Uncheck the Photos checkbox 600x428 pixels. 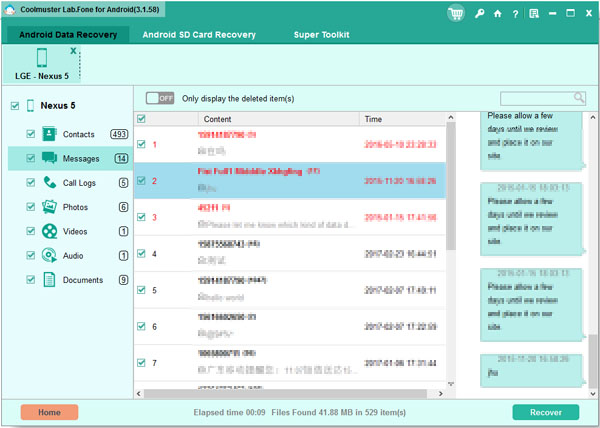pyautogui.click(x=31, y=207)
